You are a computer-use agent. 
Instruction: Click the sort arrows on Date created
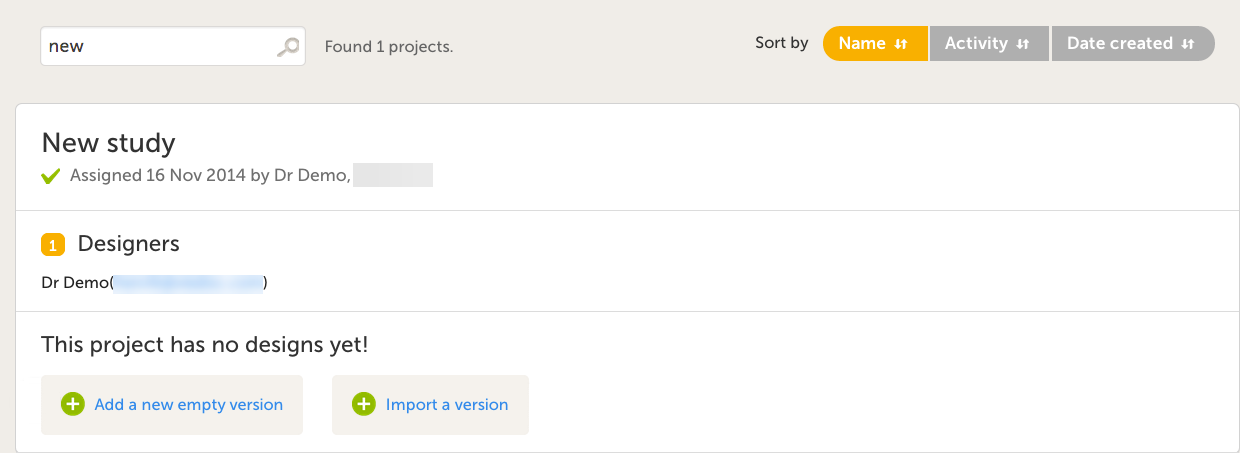[x=1188, y=44]
